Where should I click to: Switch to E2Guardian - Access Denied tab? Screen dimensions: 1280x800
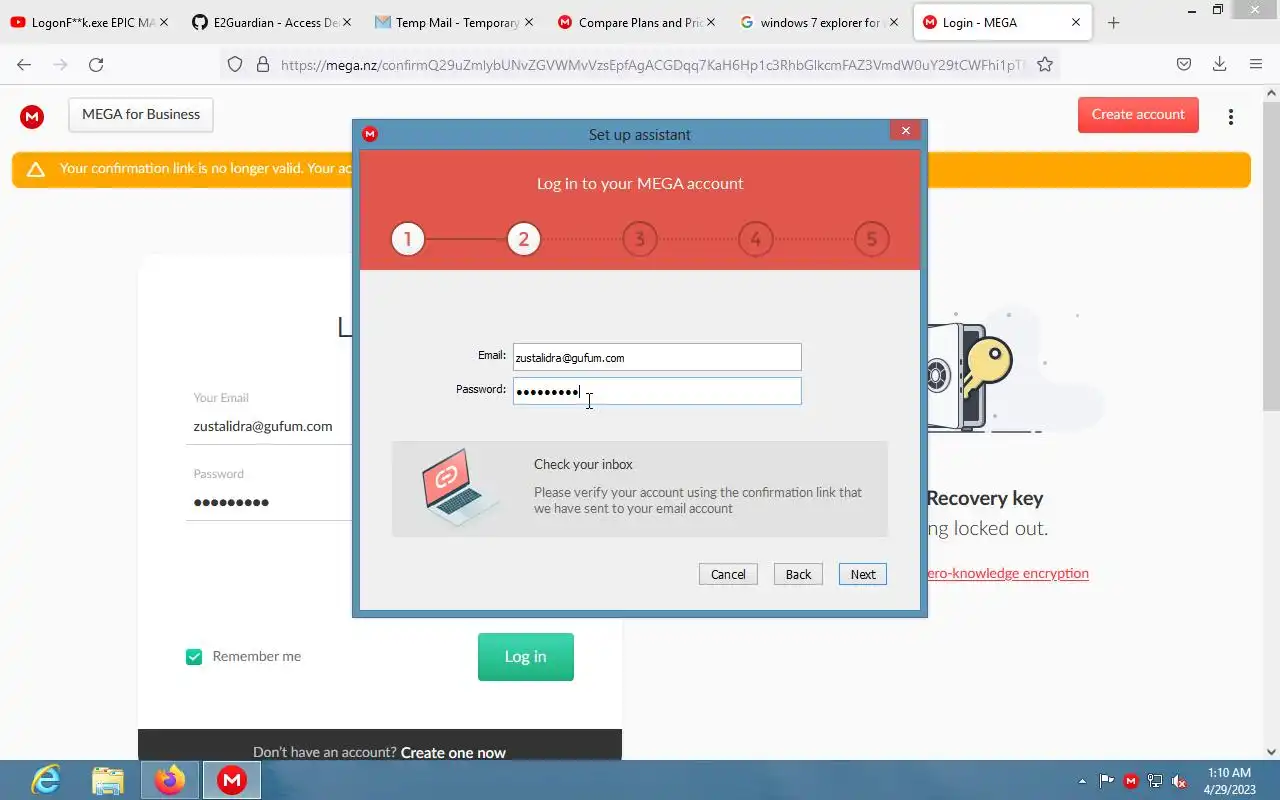(271, 22)
